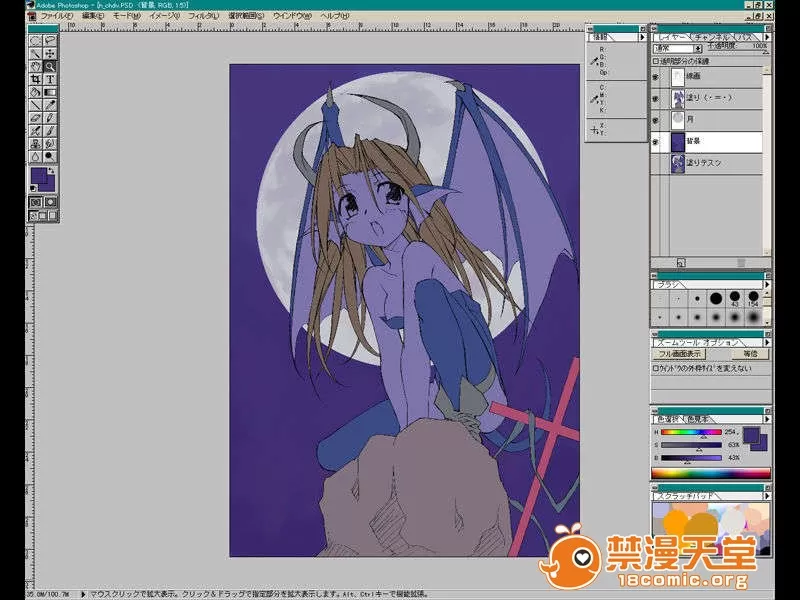Select the Crop tool

click(x=35, y=79)
